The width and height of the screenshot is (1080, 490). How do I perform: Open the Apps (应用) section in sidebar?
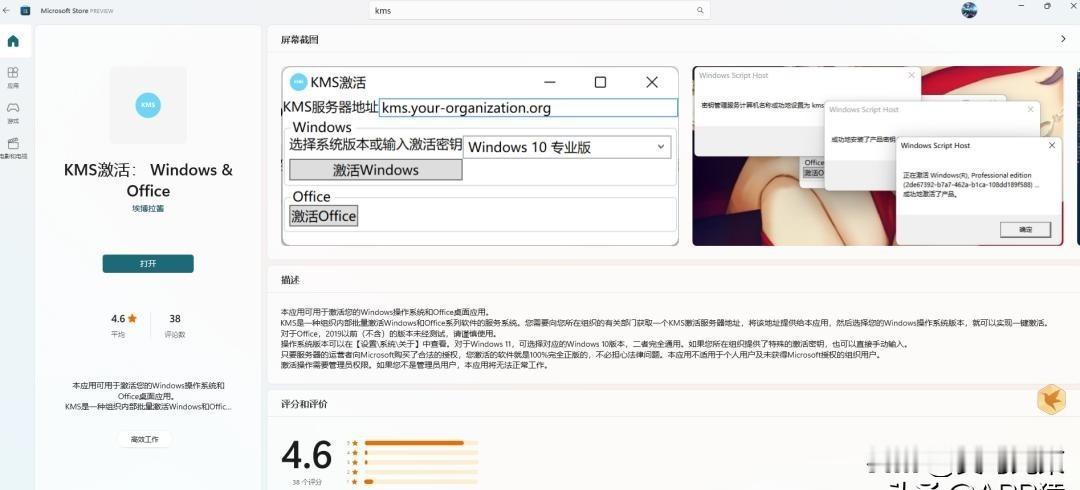13,76
